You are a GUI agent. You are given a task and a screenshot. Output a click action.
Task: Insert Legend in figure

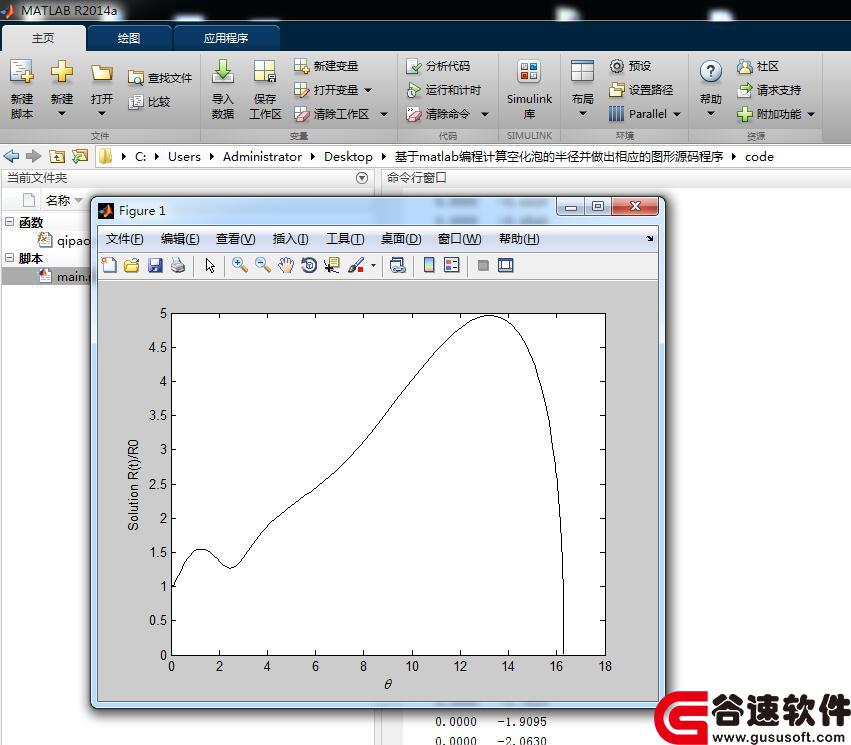pyautogui.click(x=452, y=265)
